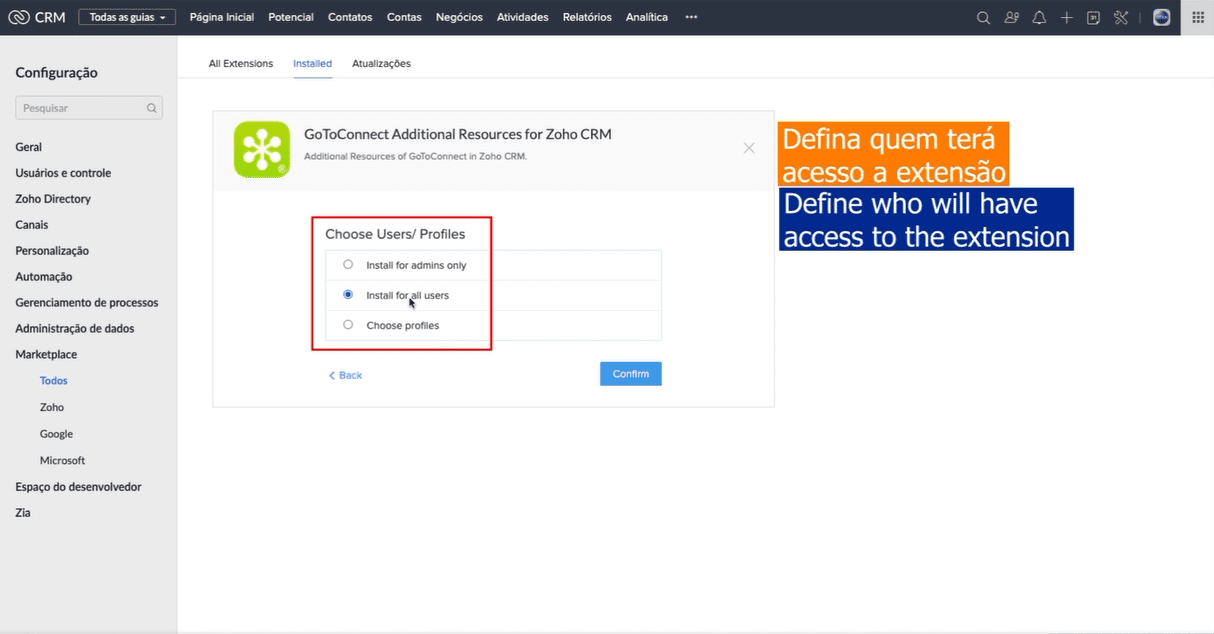Open the Atualizações tab
Viewport: 1214px width, 634px height.
point(381,63)
